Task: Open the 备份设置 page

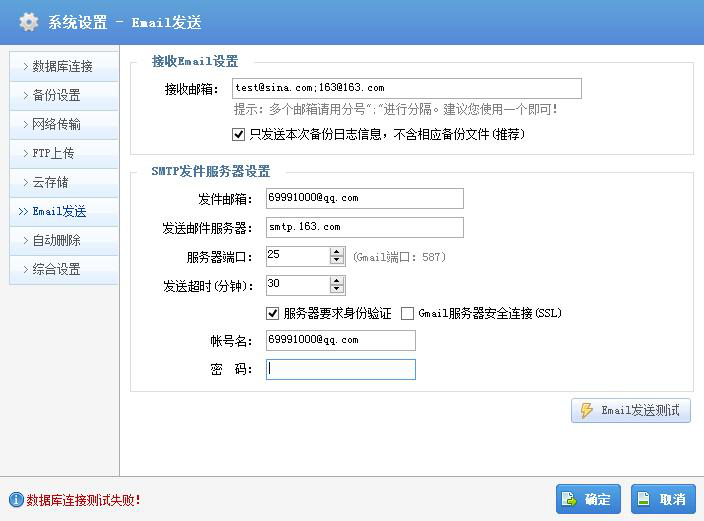Action: tap(64, 95)
